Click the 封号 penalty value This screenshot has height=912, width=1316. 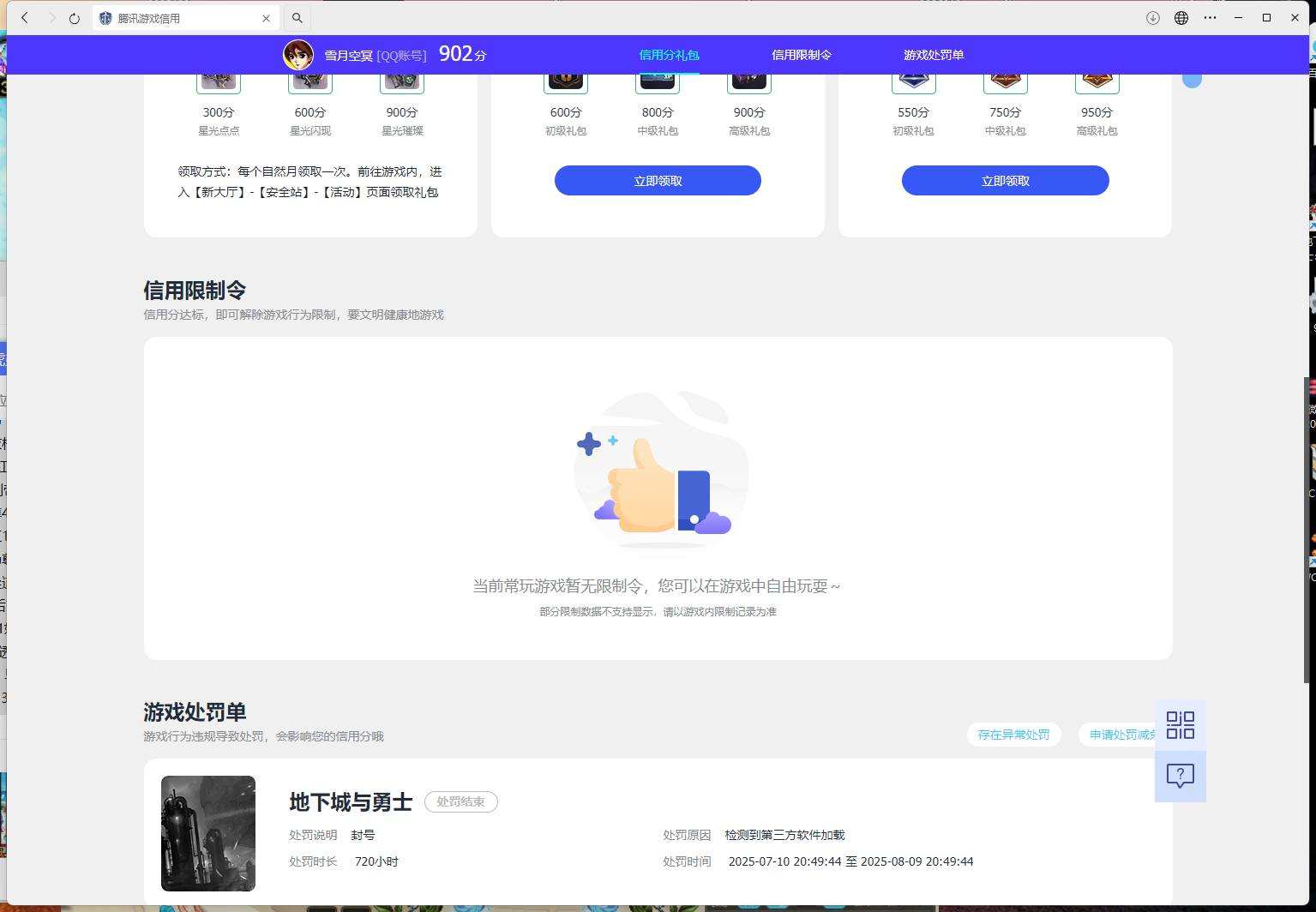point(363,835)
